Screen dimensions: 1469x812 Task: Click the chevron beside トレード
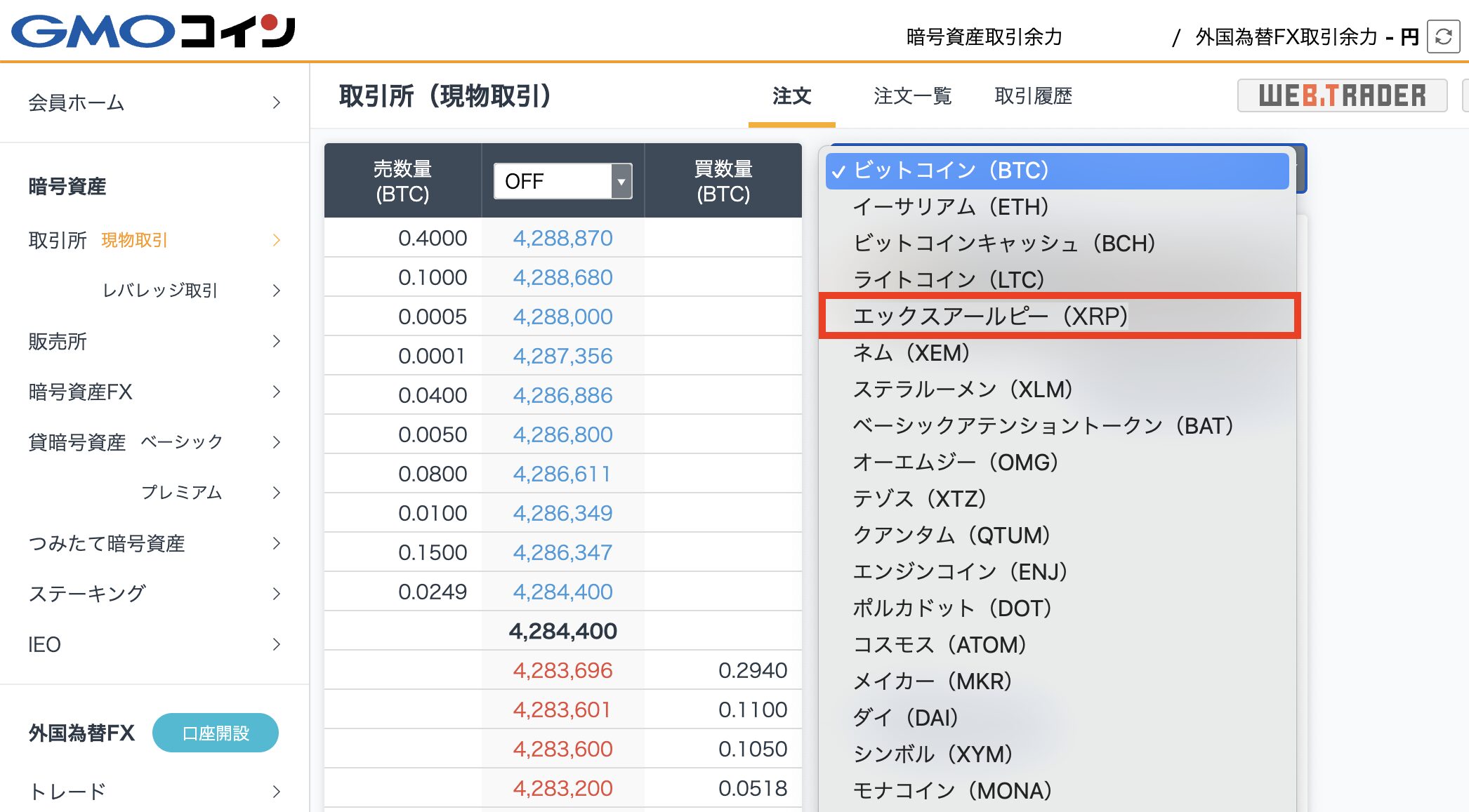click(x=277, y=792)
